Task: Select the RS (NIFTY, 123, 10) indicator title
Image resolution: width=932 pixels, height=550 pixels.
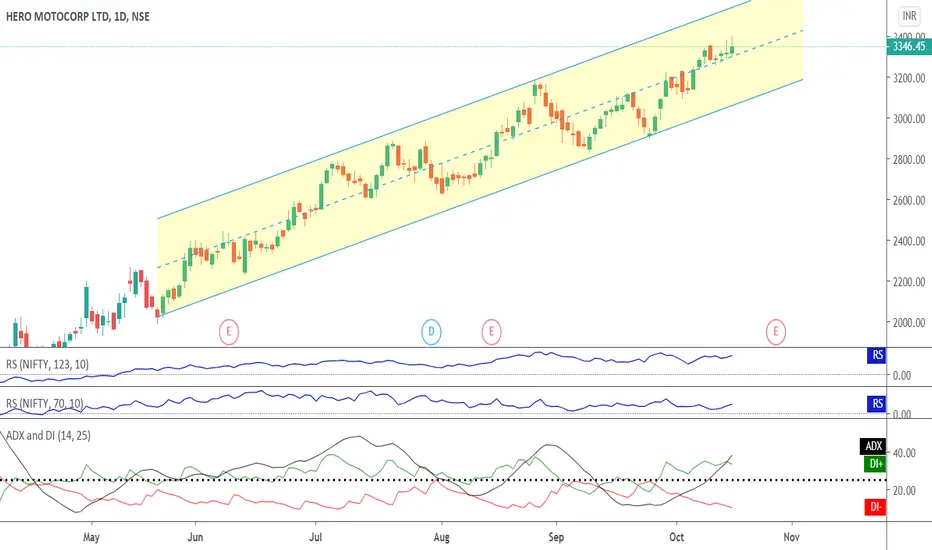Action: coord(48,364)
